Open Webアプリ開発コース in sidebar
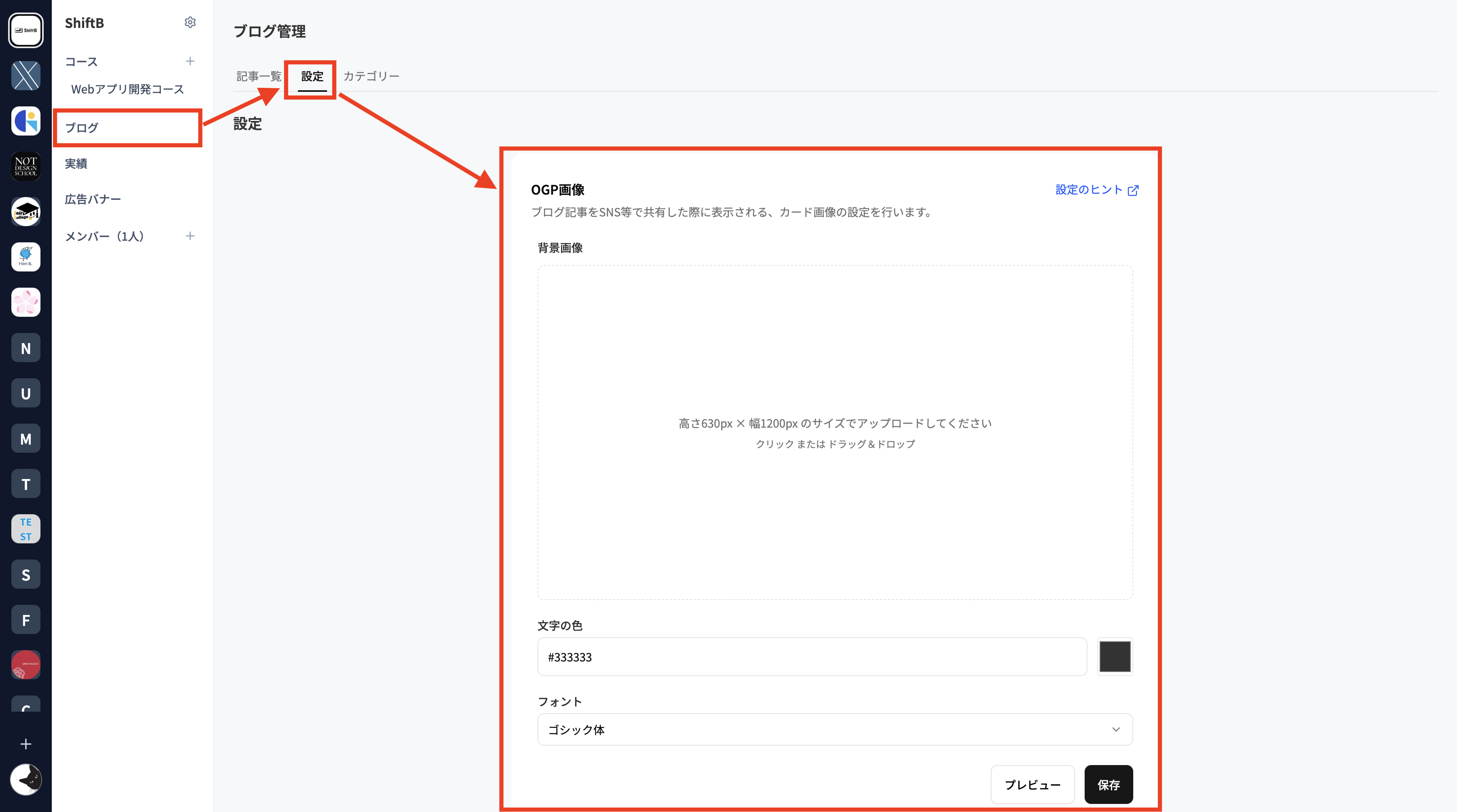This screenshot has height=812, width=1457. (127, 89)
